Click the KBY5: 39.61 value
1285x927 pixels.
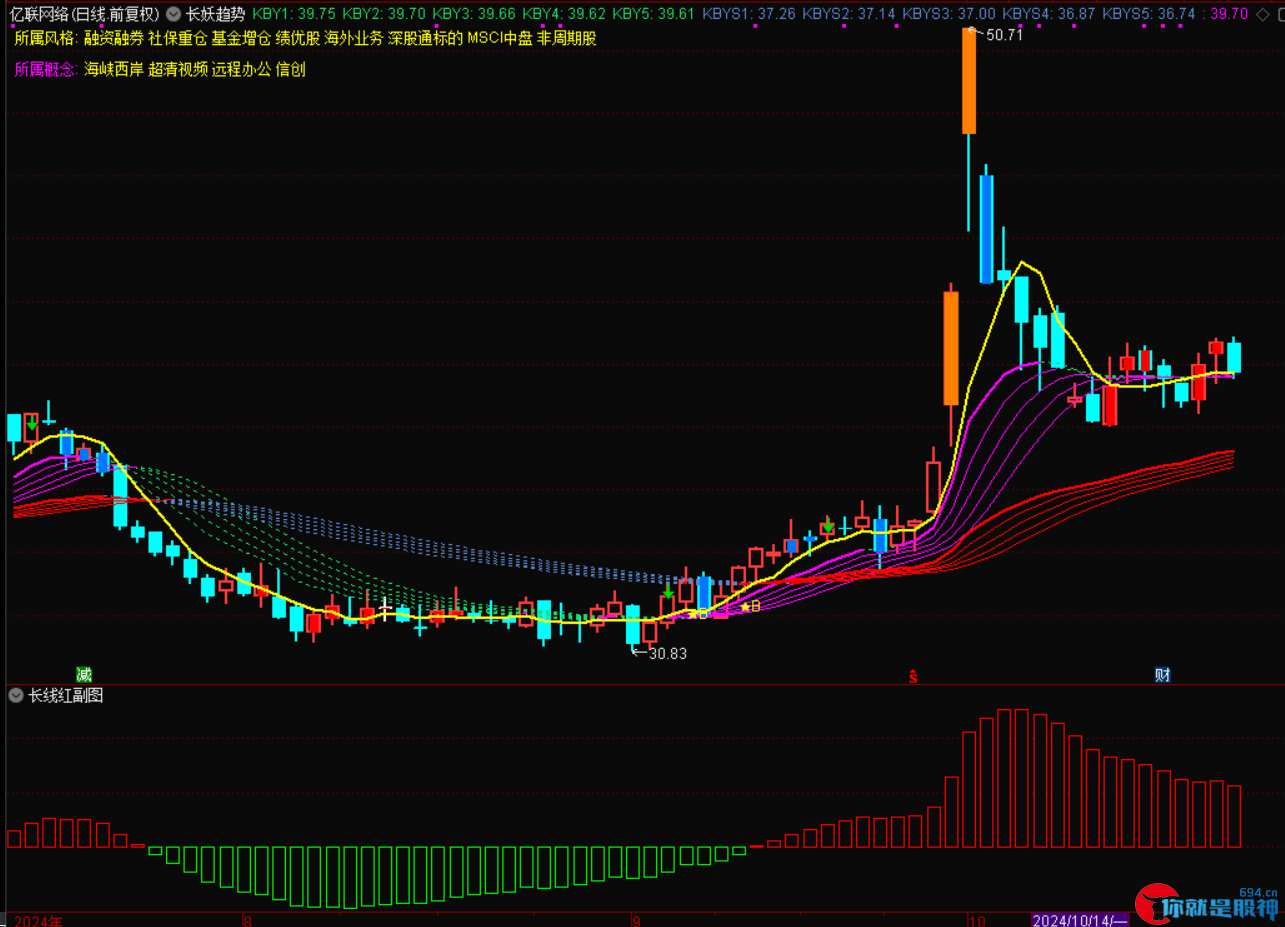[x=653, y=14]
